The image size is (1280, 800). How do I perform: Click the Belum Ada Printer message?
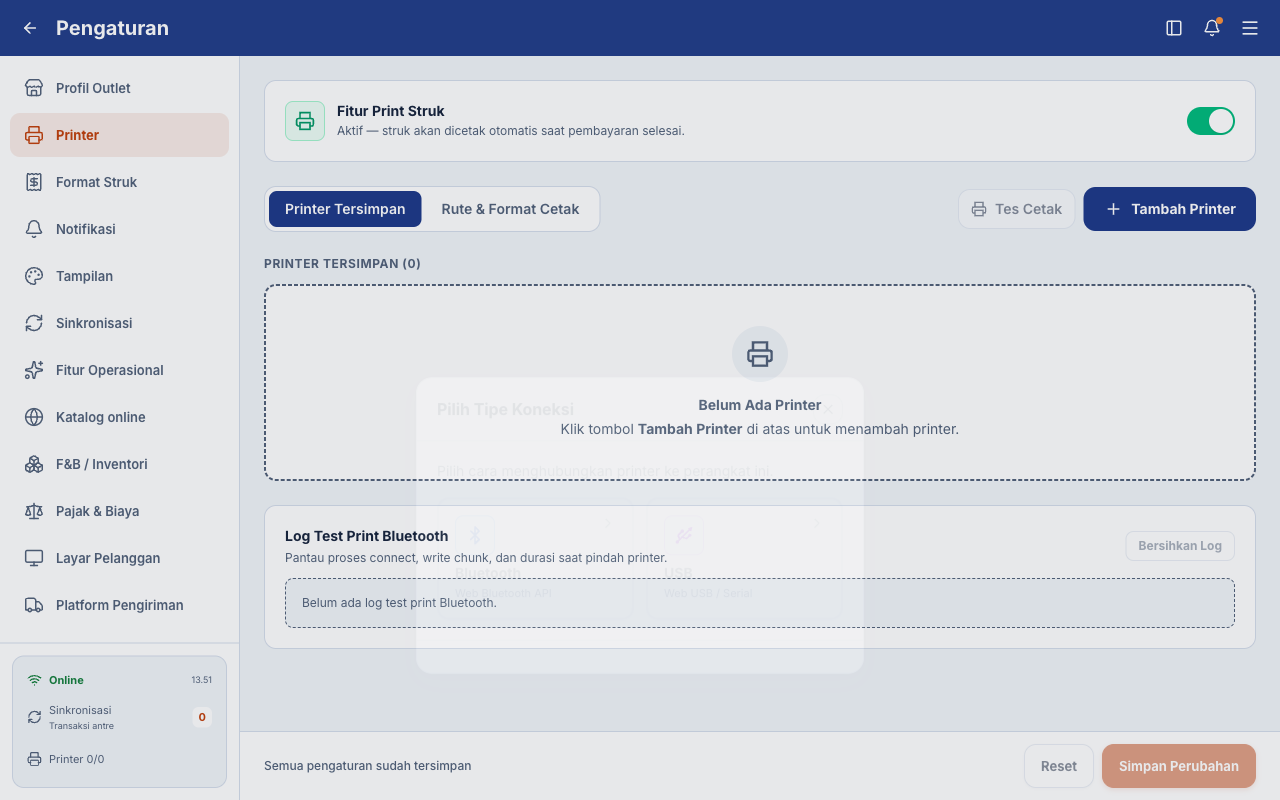point(760,405)
